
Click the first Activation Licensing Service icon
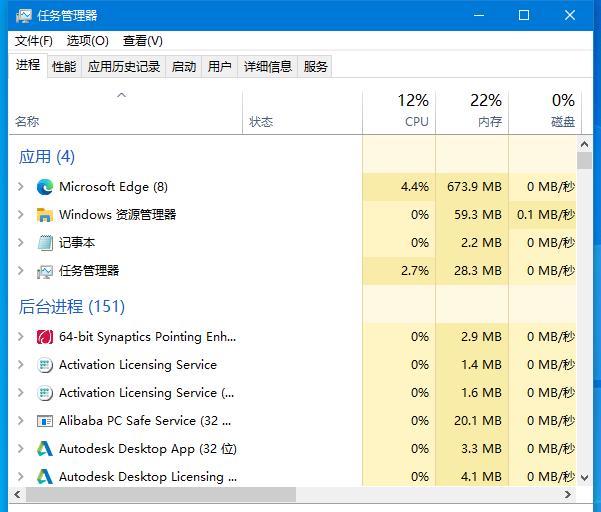click(45, 365)
